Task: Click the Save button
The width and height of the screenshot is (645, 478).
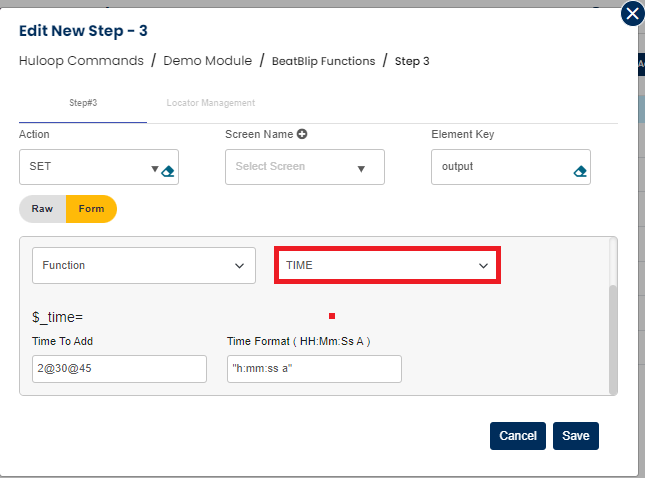Action: click(575, 436)
